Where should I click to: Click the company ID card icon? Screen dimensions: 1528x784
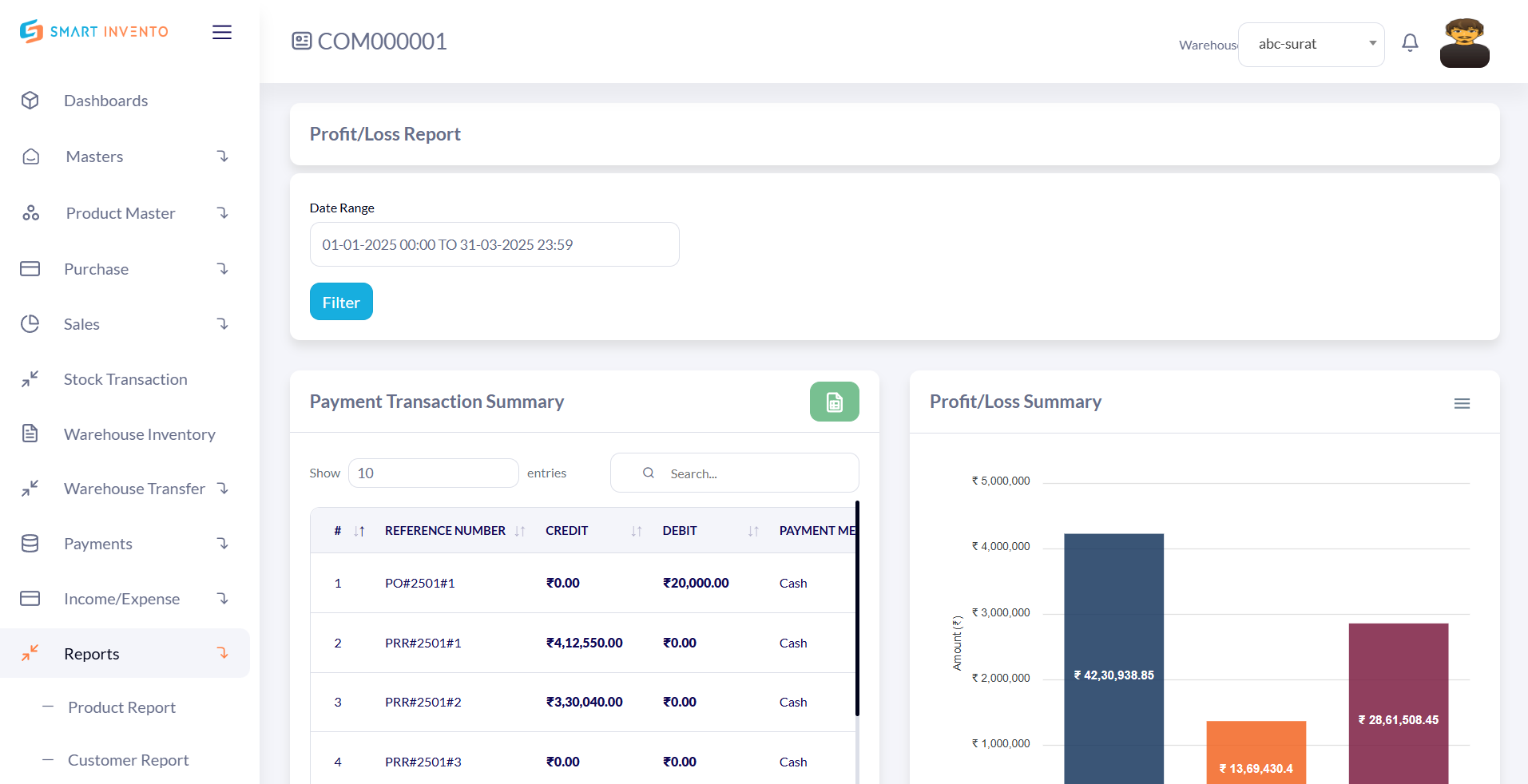tap(302, 41)
